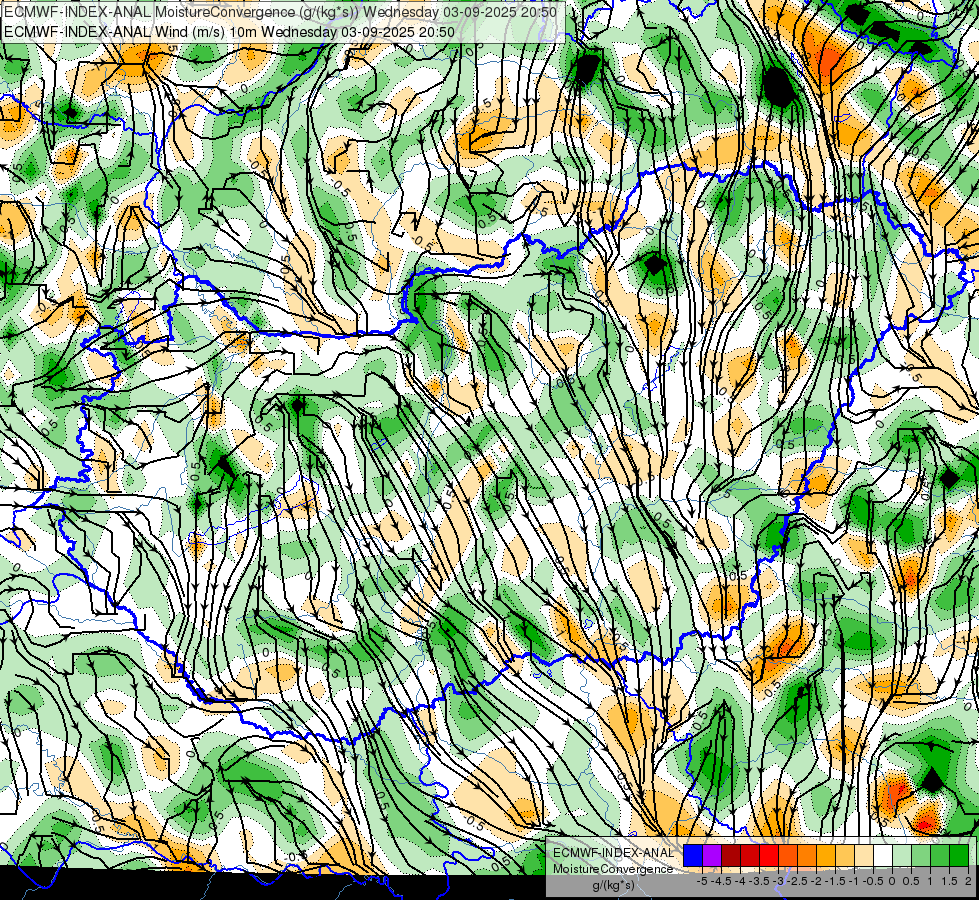The height and width of the screenshot is (900, 979).
Task: Click the -1 tick label in the legend
Action: (854, 881)
